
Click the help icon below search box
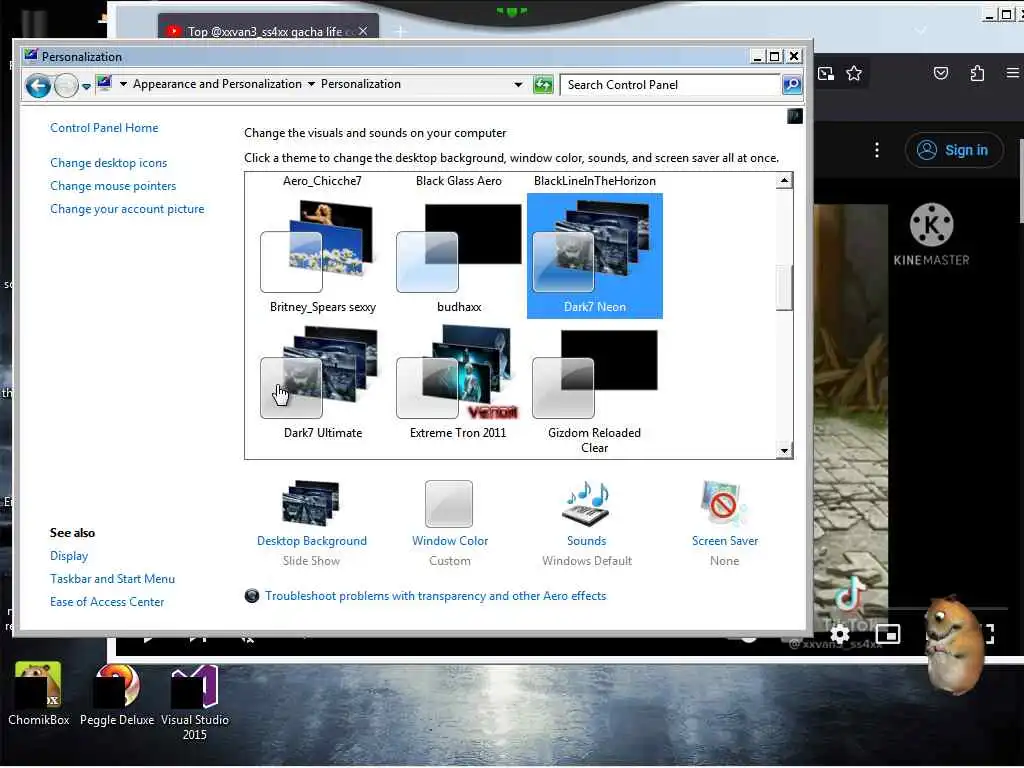pos(795,116)
